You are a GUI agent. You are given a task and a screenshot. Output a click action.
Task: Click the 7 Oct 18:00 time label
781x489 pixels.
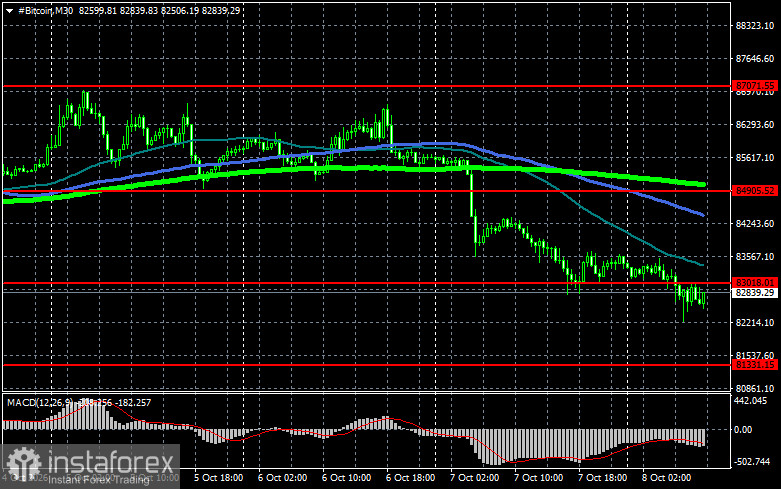coord(602,478)
